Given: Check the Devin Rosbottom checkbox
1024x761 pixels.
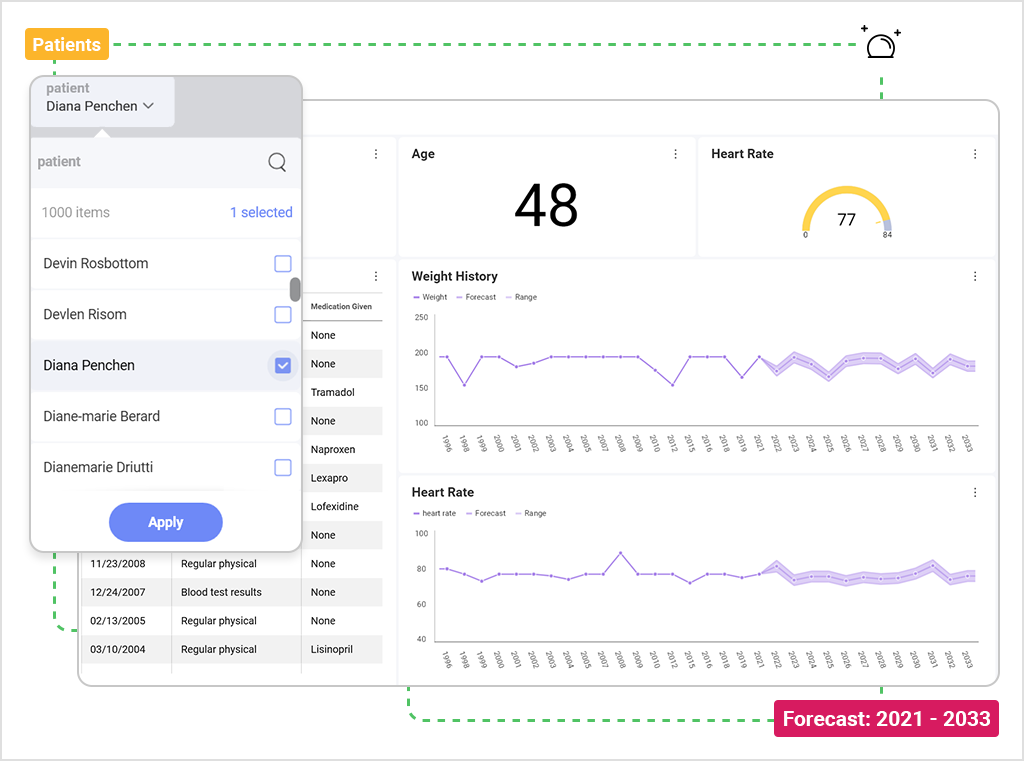Looking at the screenshot, I should coord(282,263).
